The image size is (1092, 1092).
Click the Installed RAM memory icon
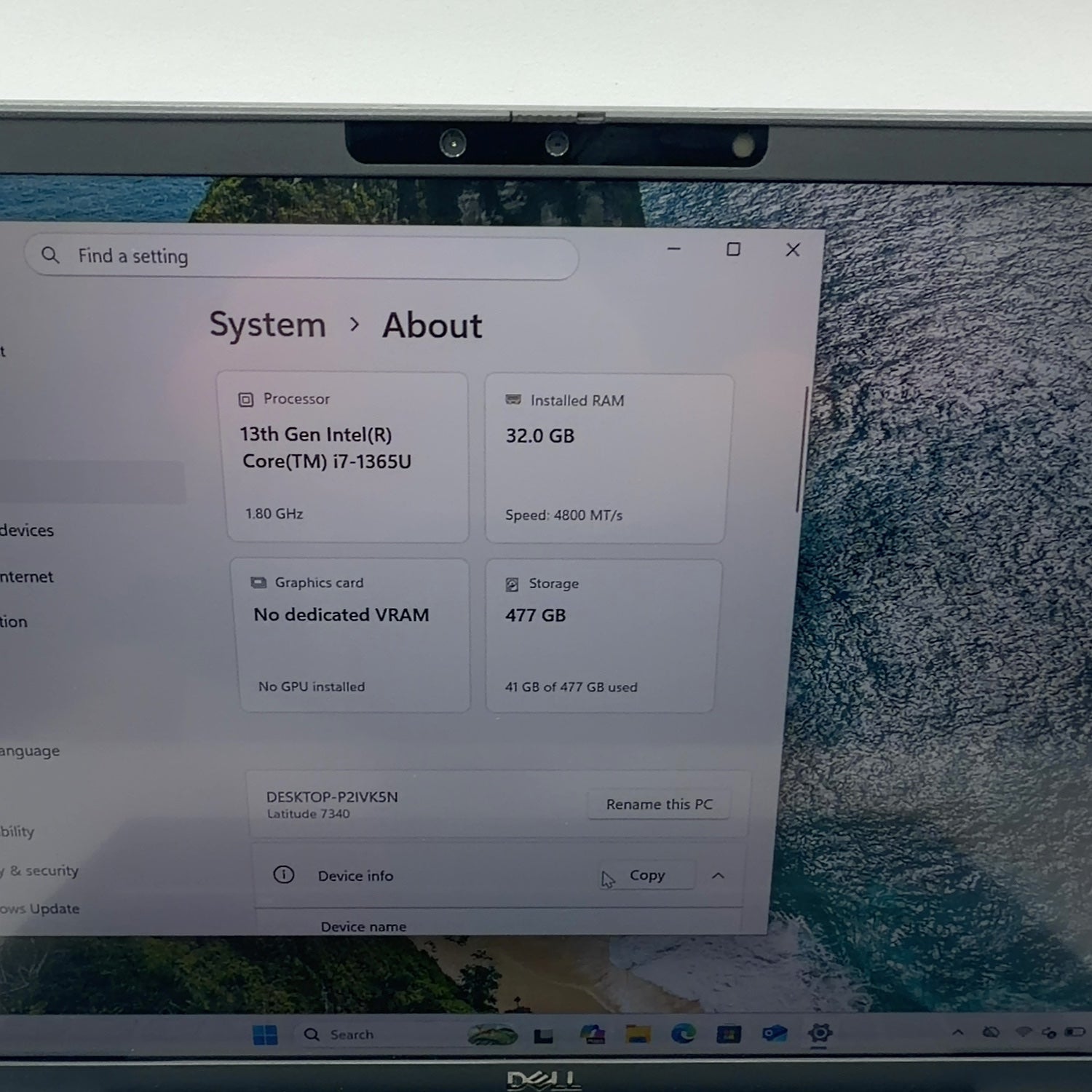pyautogui.click(x=513, y=400)
